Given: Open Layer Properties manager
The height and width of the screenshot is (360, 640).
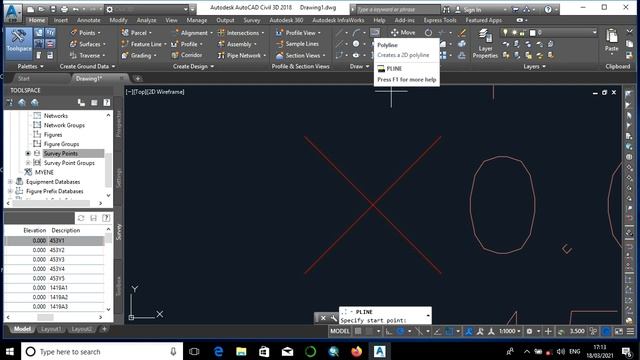Looking at the screenshot, I should pos(485,44).
